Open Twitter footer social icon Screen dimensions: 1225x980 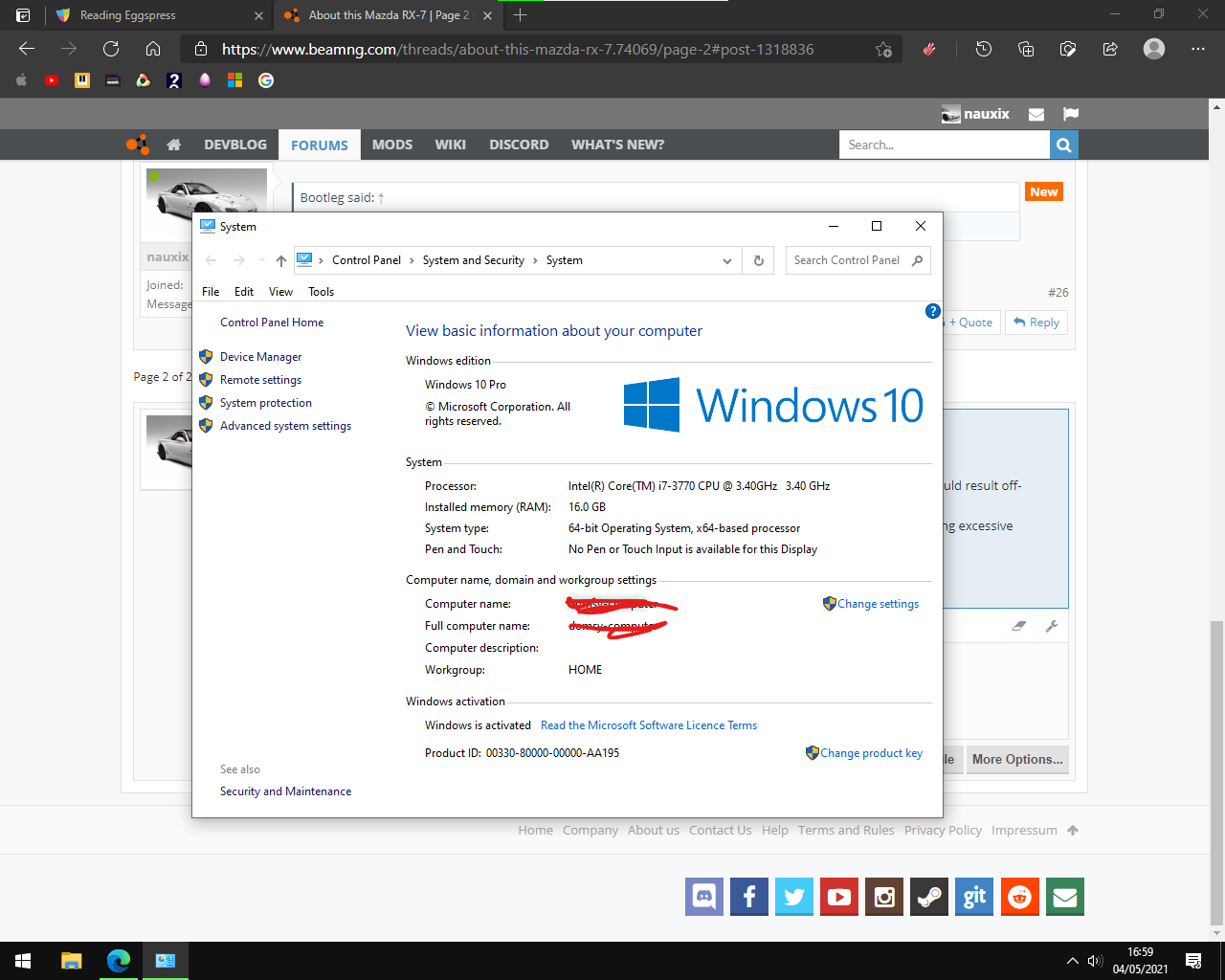click(x=794, y=897)
